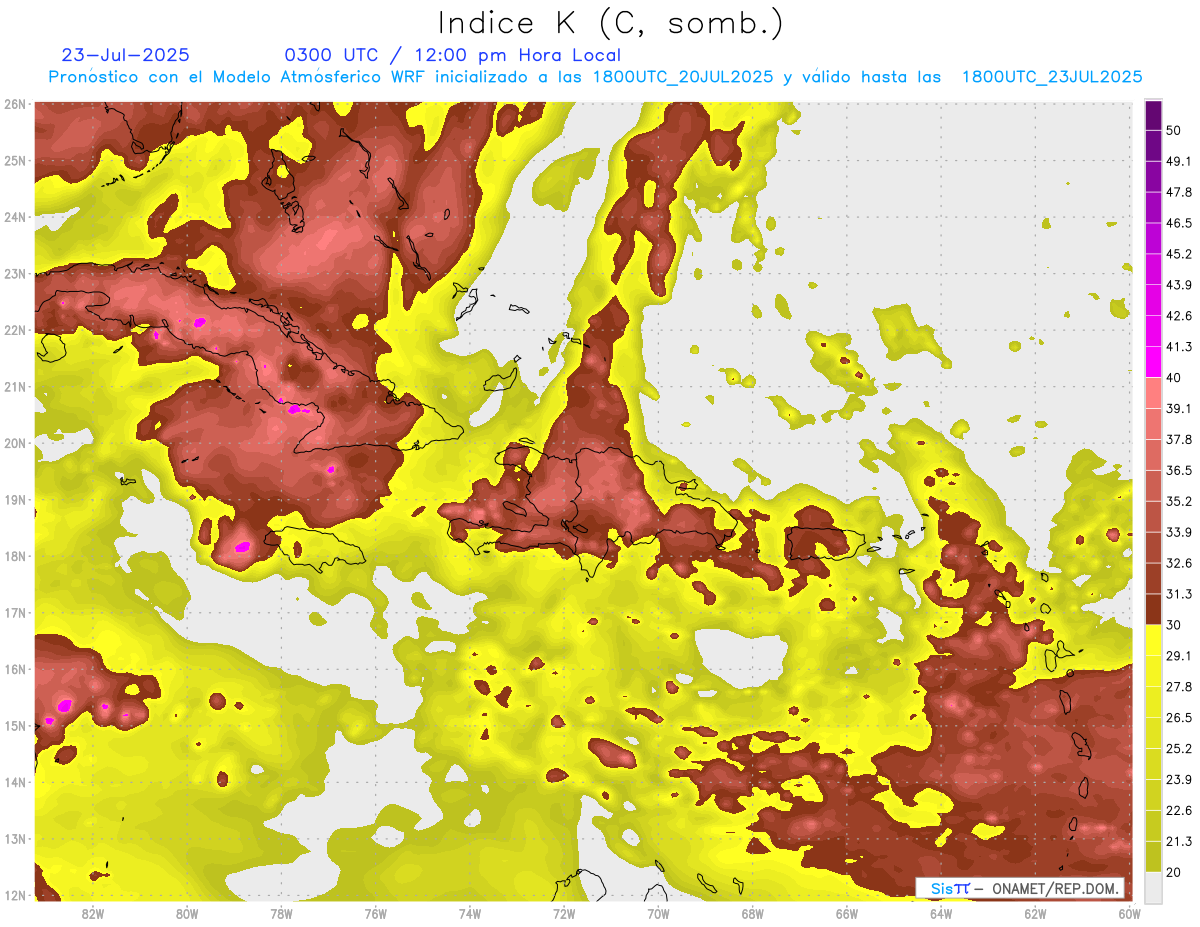Click the colorbar value "33.9"
Viewport: 1200px width, 927px height.
tap(1178, 532)
